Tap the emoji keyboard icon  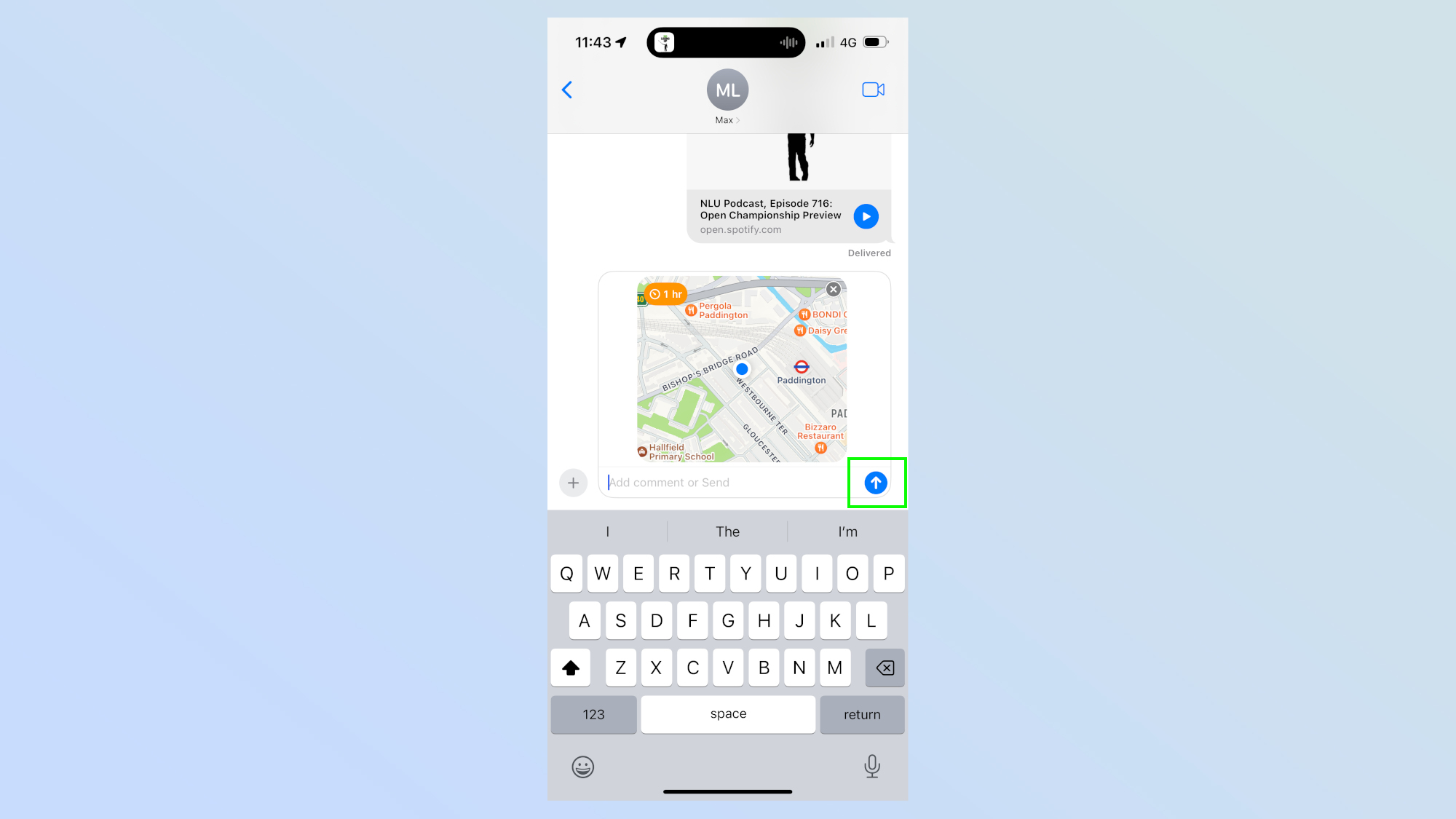[x=583, y=767]
